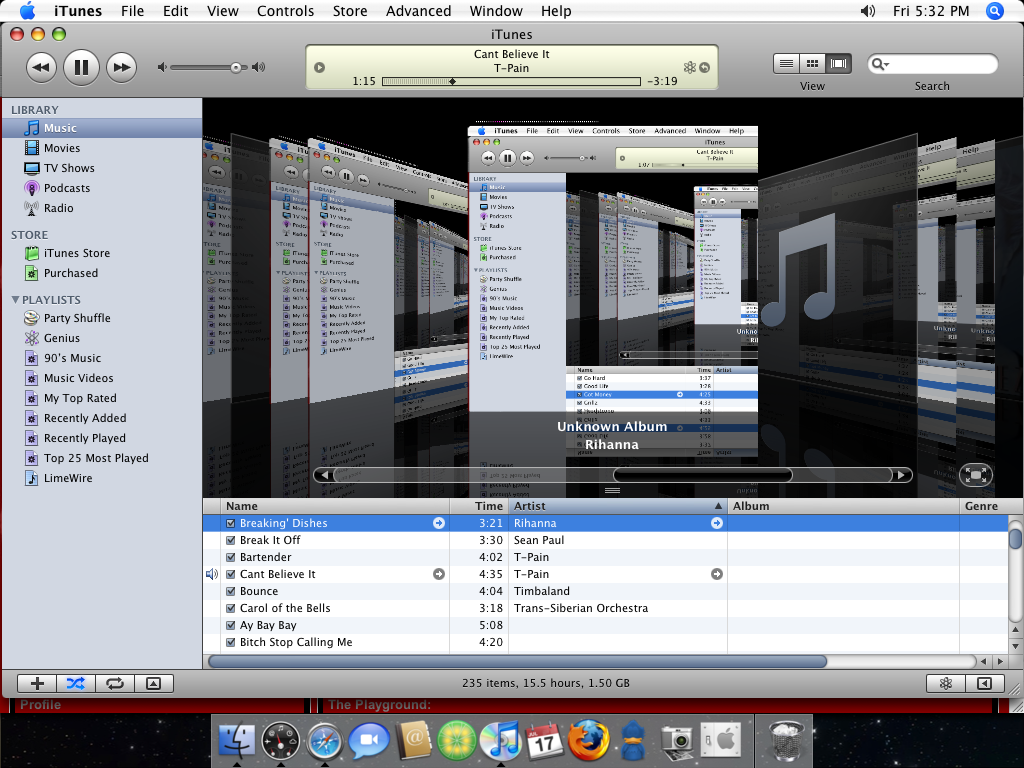The height and width of the screenshot is (768, 1024).
Task: Sort by the Artist column header
Action: tap(618, 506)
